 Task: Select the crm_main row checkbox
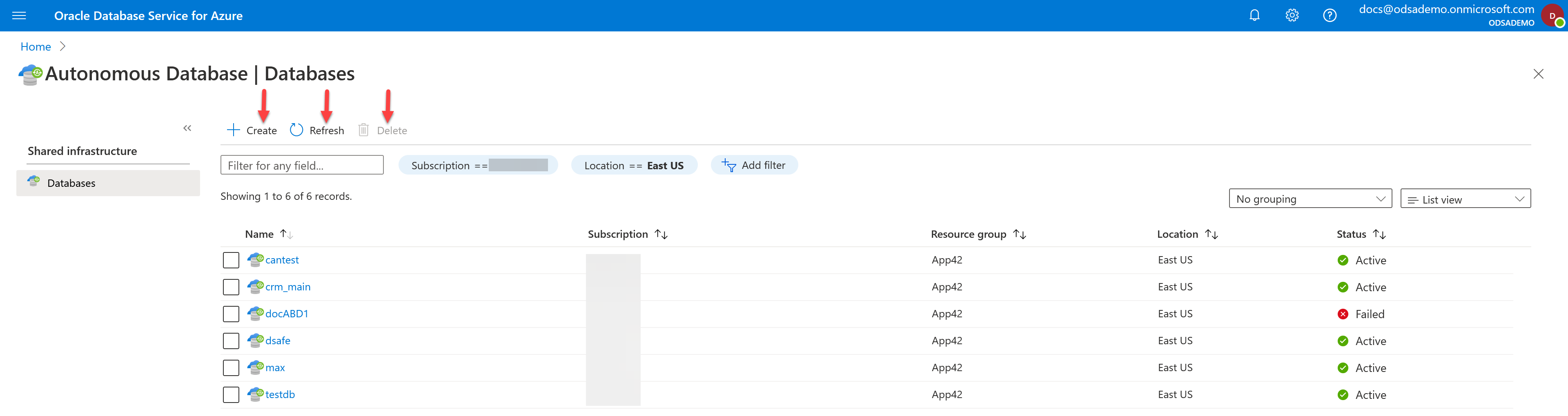(x=231, y=287)
